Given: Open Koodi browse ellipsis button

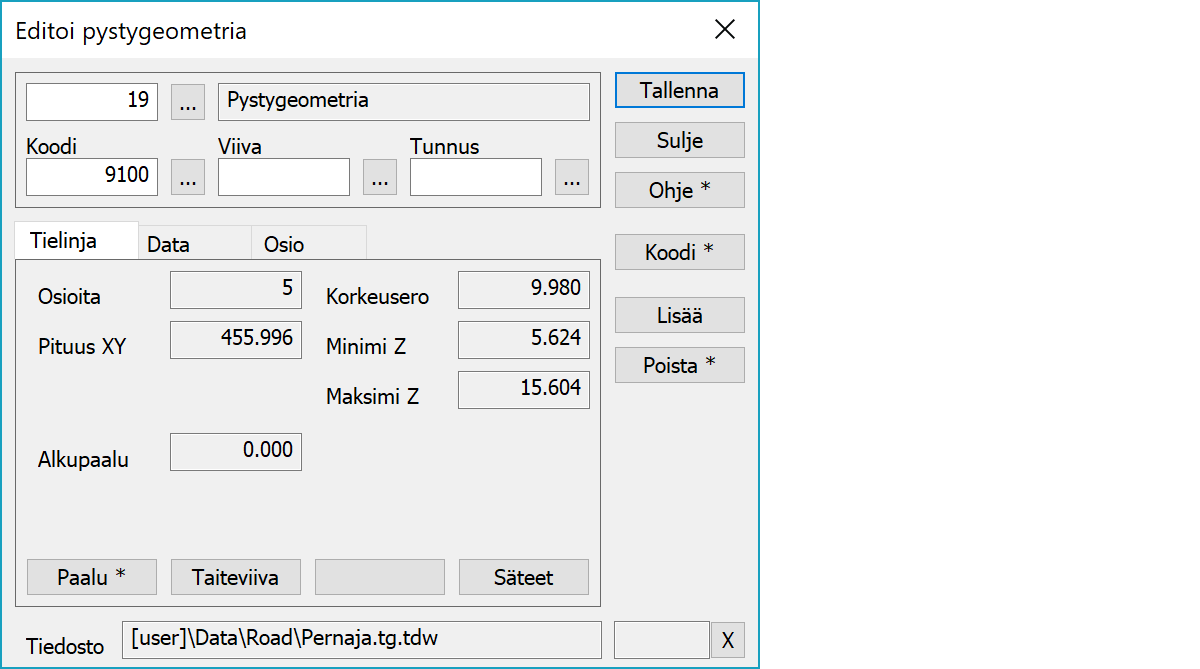Looking at the screenshot, I should (188, 177).
